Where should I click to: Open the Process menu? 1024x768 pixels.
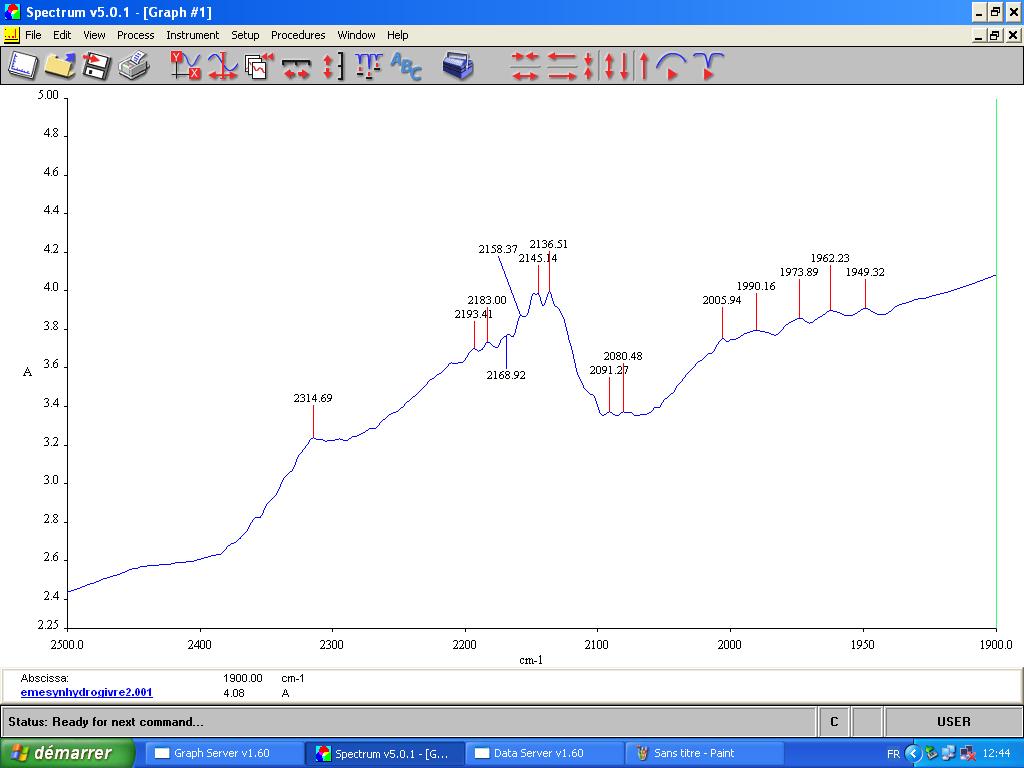[x=135, y=35]
